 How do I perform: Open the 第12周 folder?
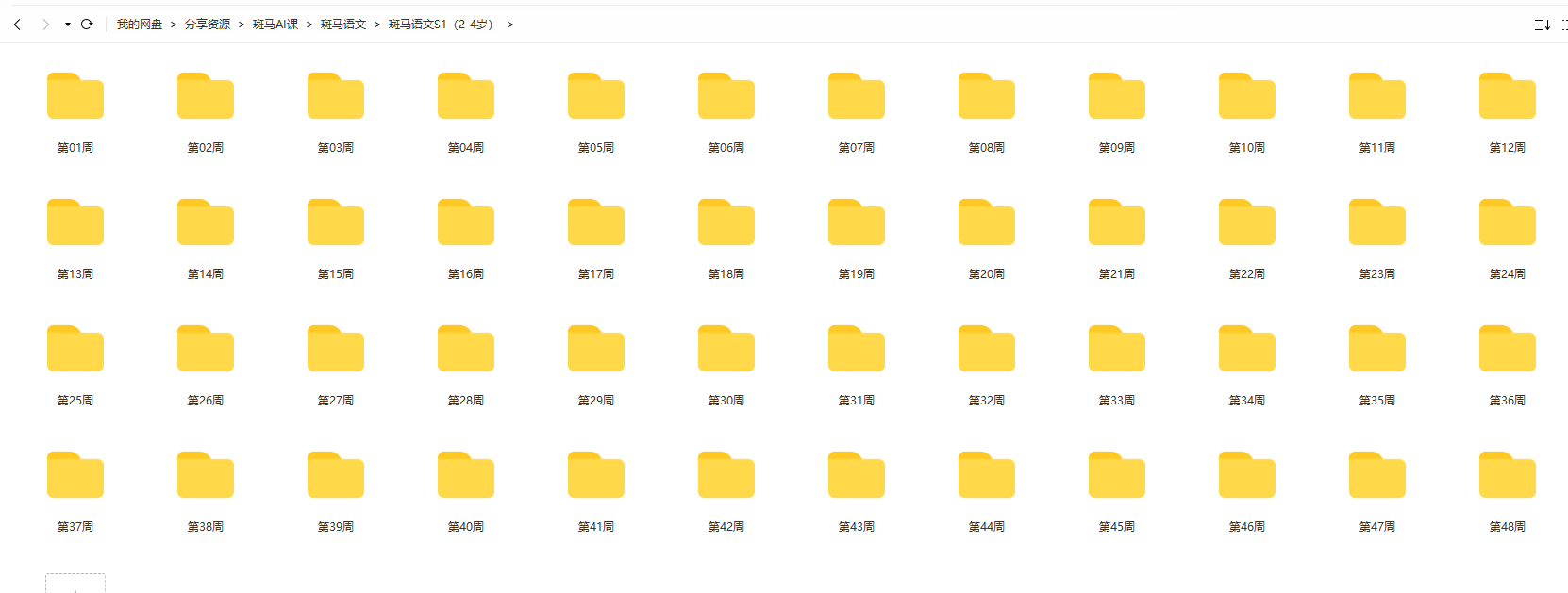point(1507,97)
